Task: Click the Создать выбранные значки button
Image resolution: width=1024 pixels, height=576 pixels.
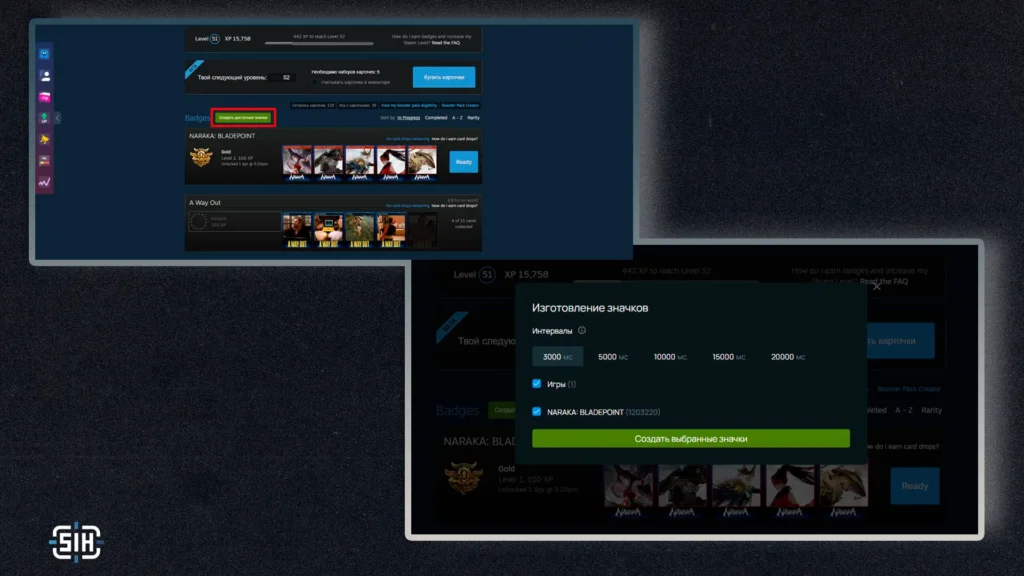Action: (x=691, y=439)
